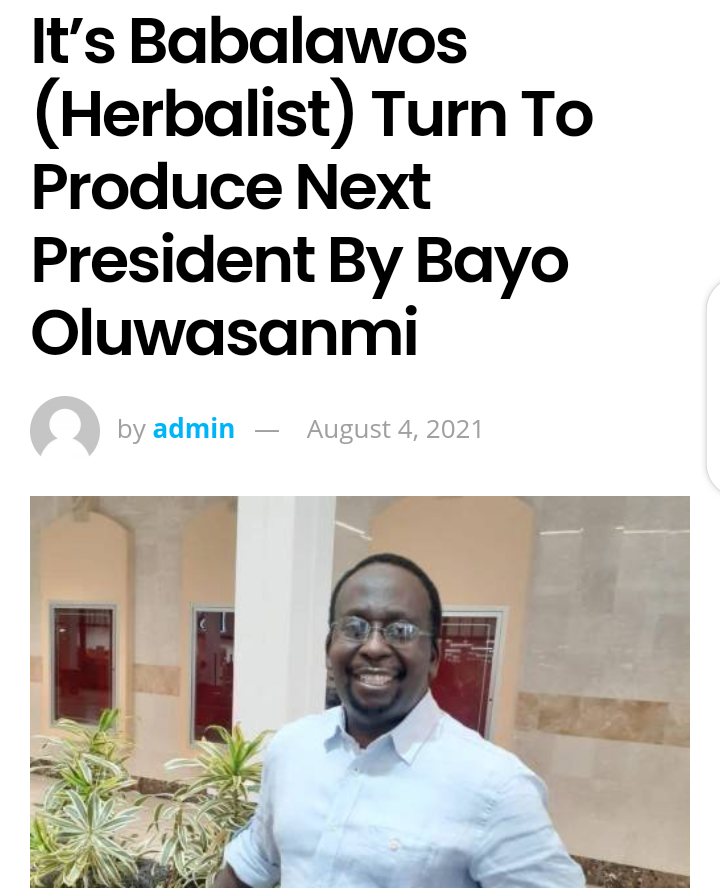Image resolution: width=720 pixels, height=896 pixels.
Task: Open the admin author link
Action: 194,429
